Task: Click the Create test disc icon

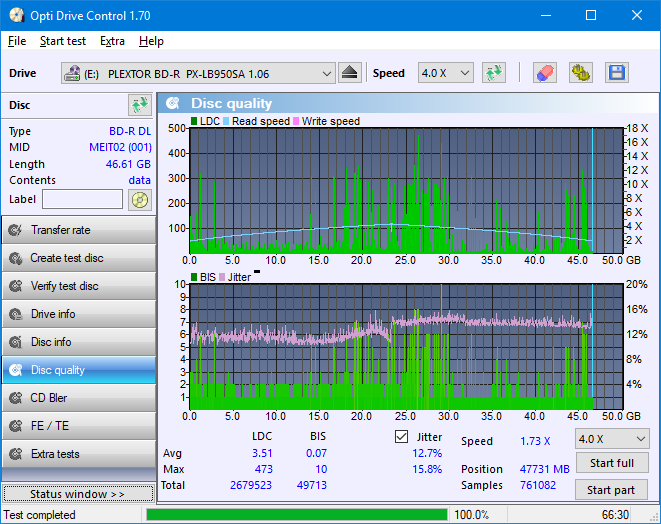Action: point(16,258)
